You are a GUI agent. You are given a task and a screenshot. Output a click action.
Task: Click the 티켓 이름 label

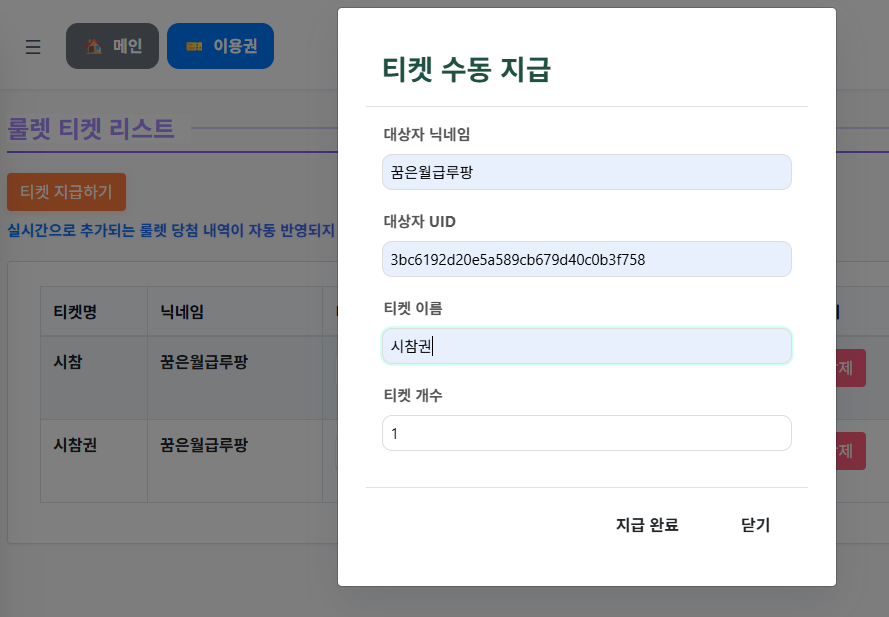pyautogui.click(x=413, y=308)
